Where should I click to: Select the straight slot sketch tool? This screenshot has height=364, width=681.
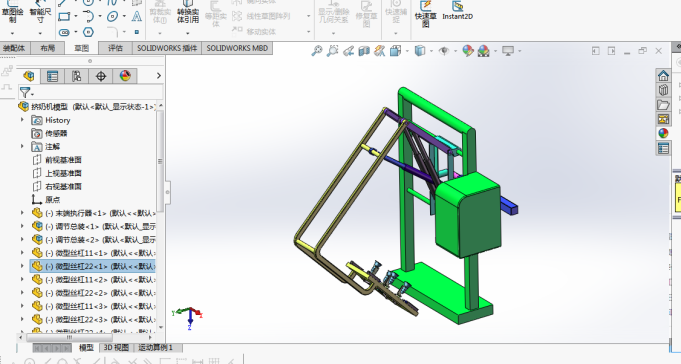click(64, 32)
